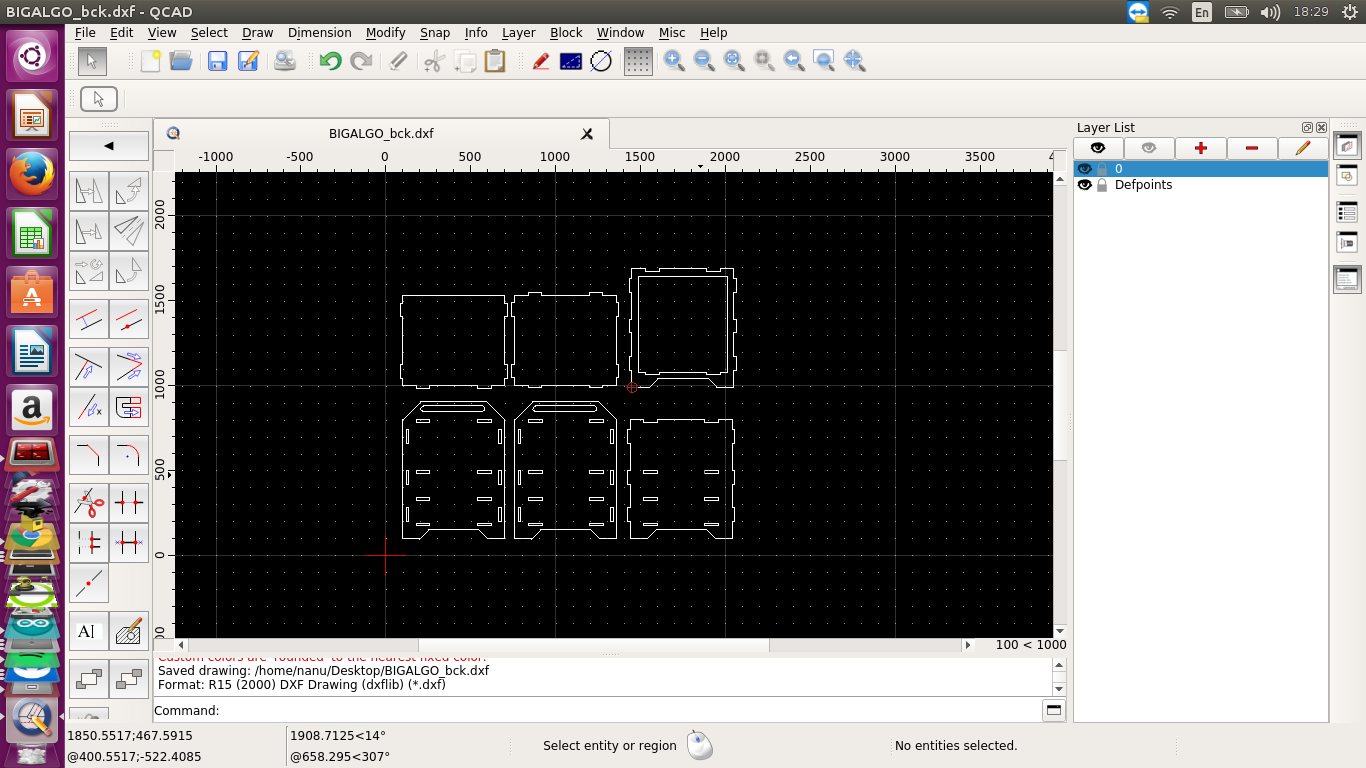Image resolution: width=1366 pixels, height=768 pixels.
Task: Click inside the Command input field
Action: click(630, 710)
